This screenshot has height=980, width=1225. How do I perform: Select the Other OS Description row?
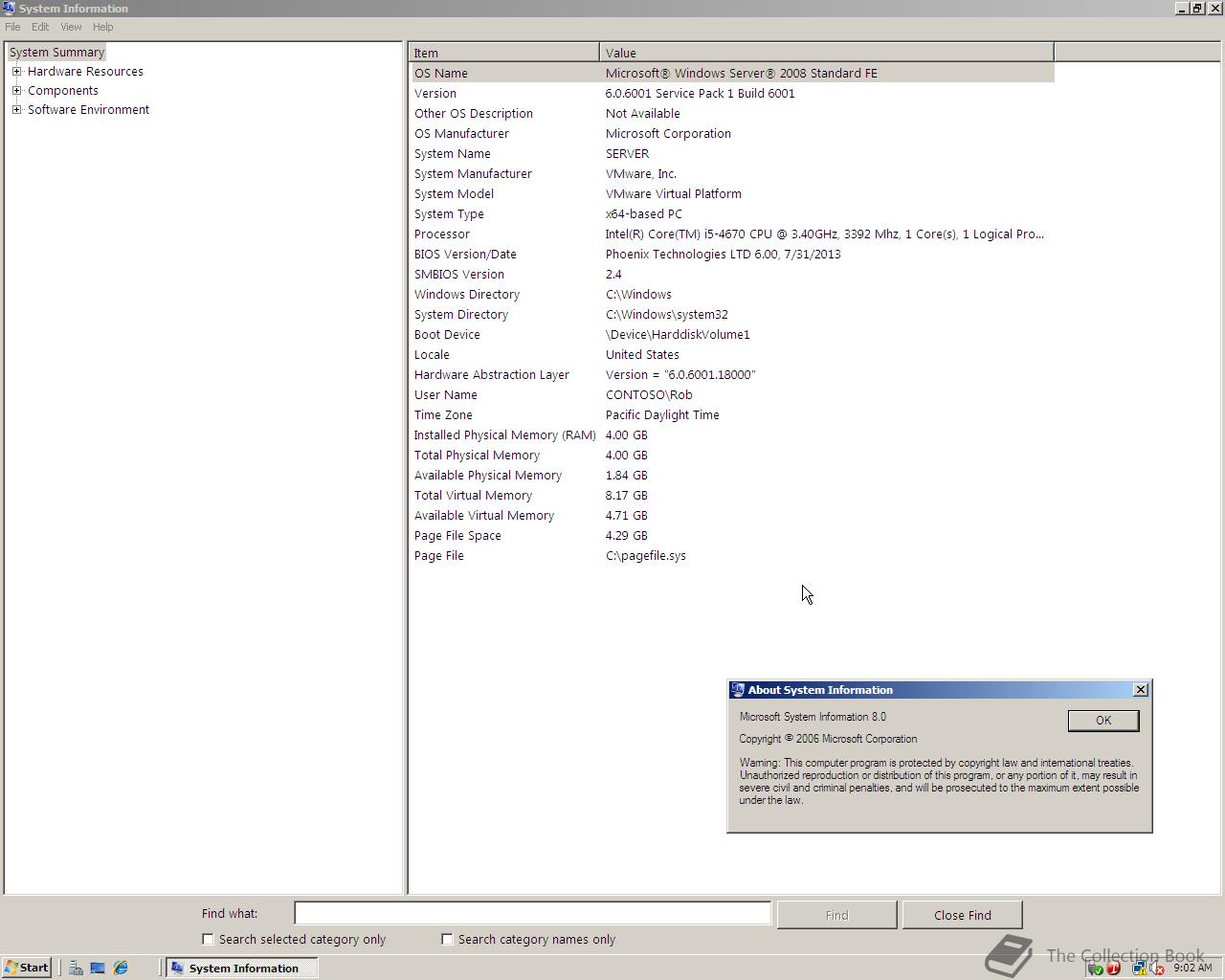pyautogui.click(x=732, y=113)
